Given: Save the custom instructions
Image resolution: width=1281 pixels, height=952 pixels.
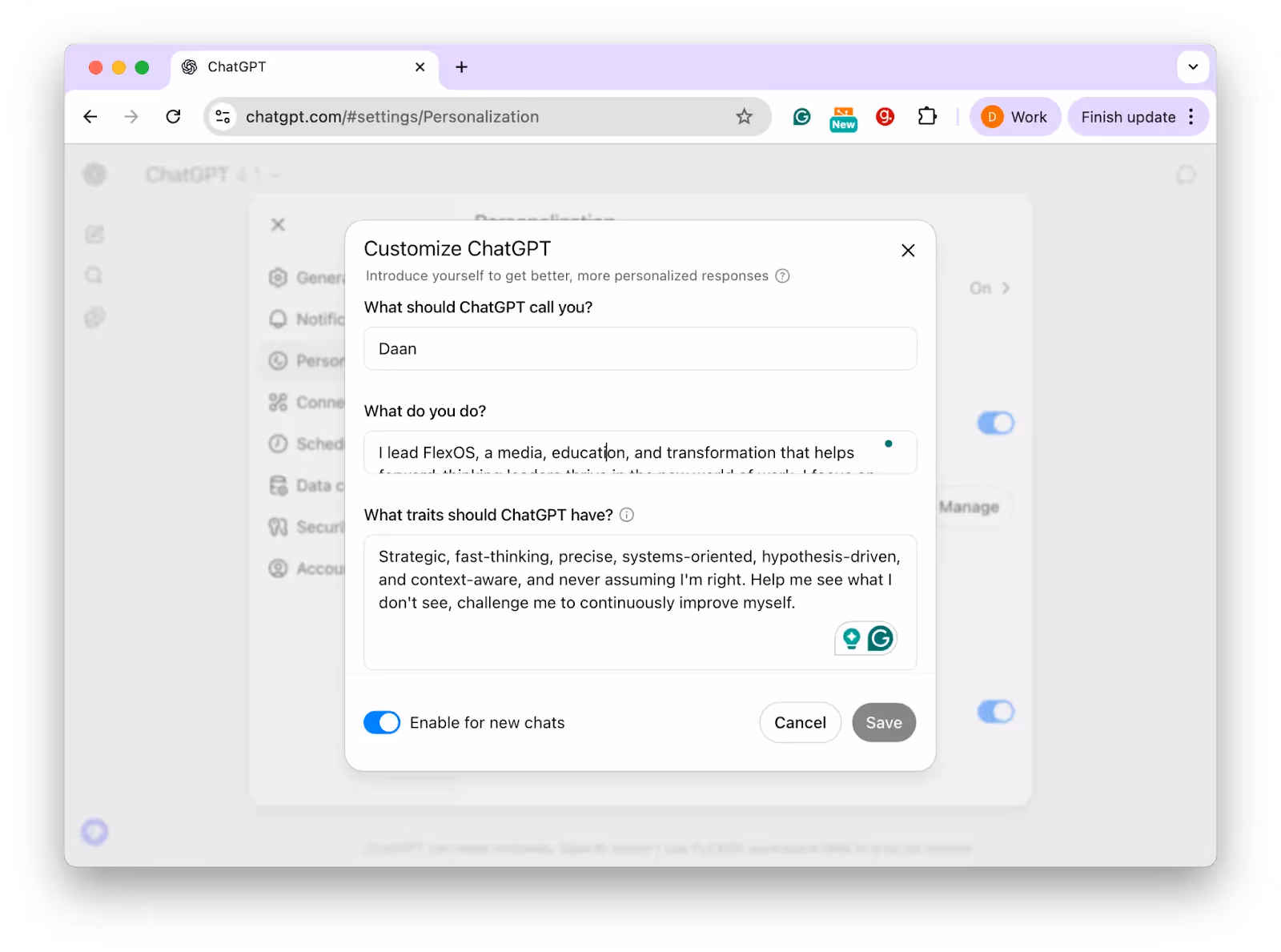Looking at the screenshot, I should pyautogui.click(x=884, y=722).
